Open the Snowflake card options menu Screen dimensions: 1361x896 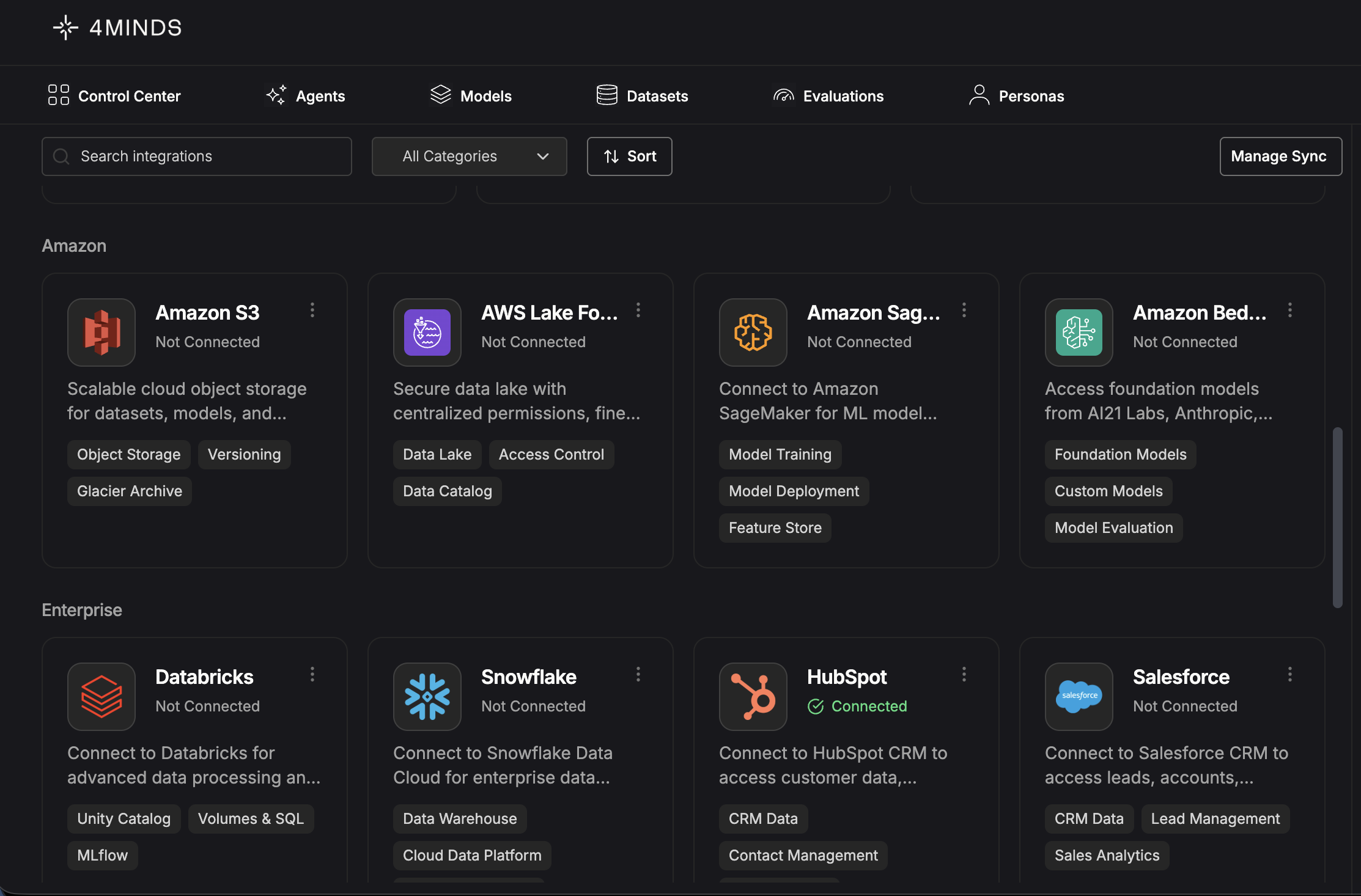click(x=638, y=675)
